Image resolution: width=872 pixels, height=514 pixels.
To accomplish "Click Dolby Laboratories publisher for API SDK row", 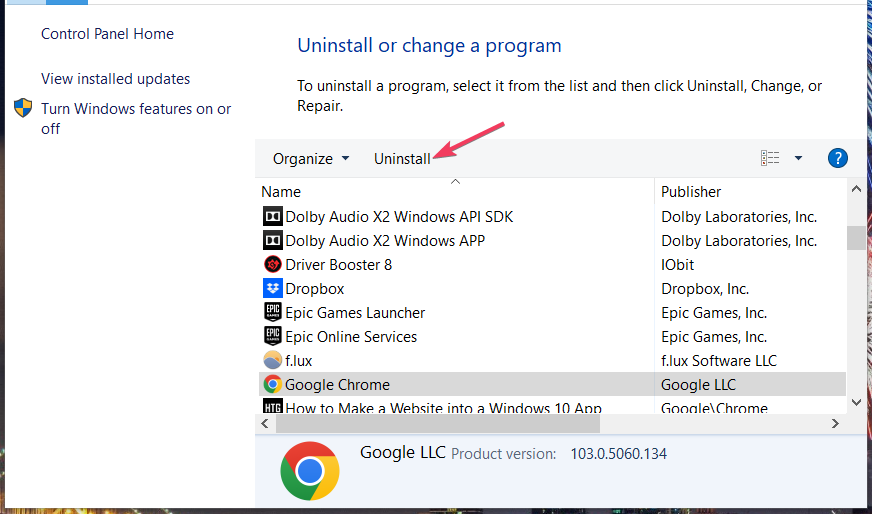I will pos(739,216).
